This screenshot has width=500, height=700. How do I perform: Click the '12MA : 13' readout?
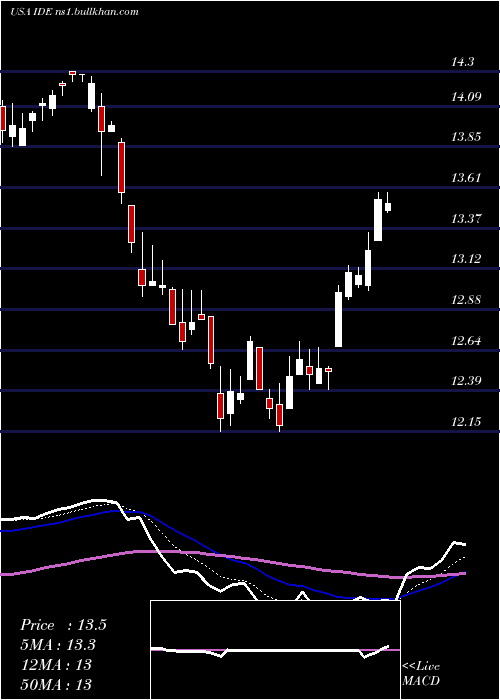click(x=56, y=665)
